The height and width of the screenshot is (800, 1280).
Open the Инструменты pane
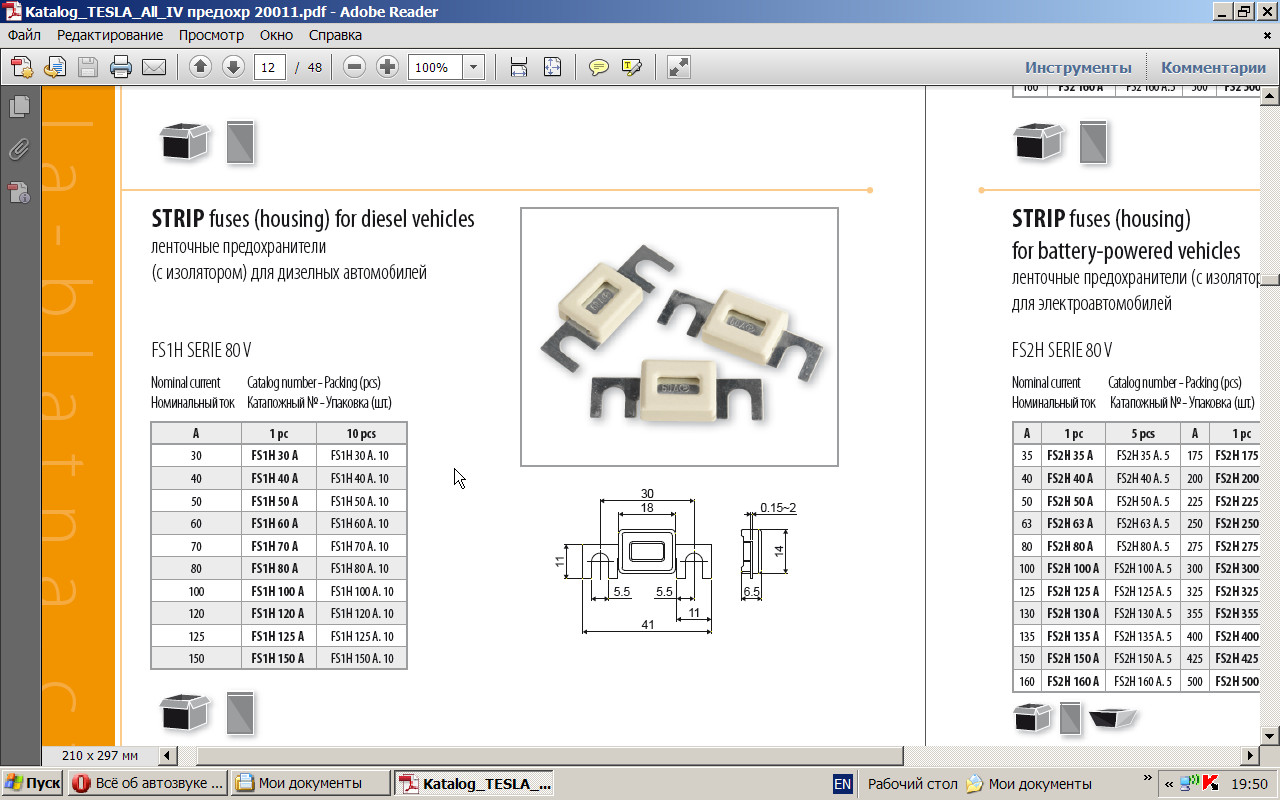coord(1078,68)
